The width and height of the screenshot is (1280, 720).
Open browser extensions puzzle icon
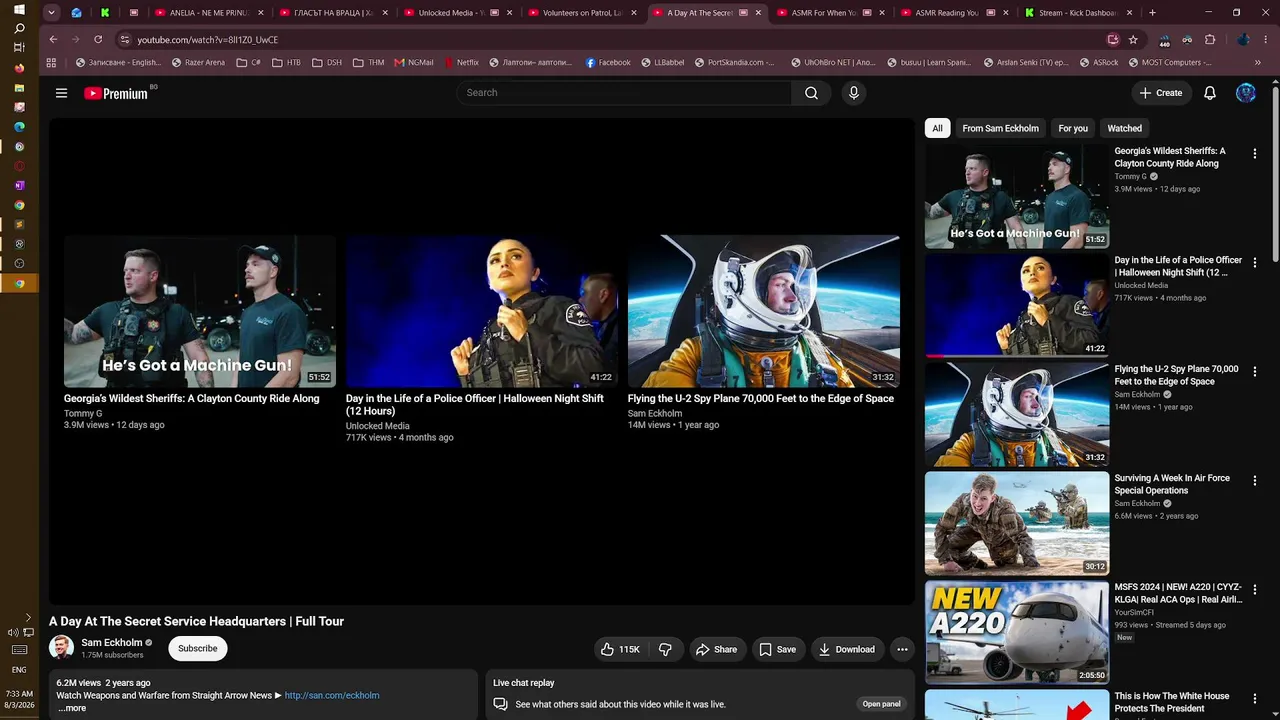pyautogui.click(x=1210, y=39)
